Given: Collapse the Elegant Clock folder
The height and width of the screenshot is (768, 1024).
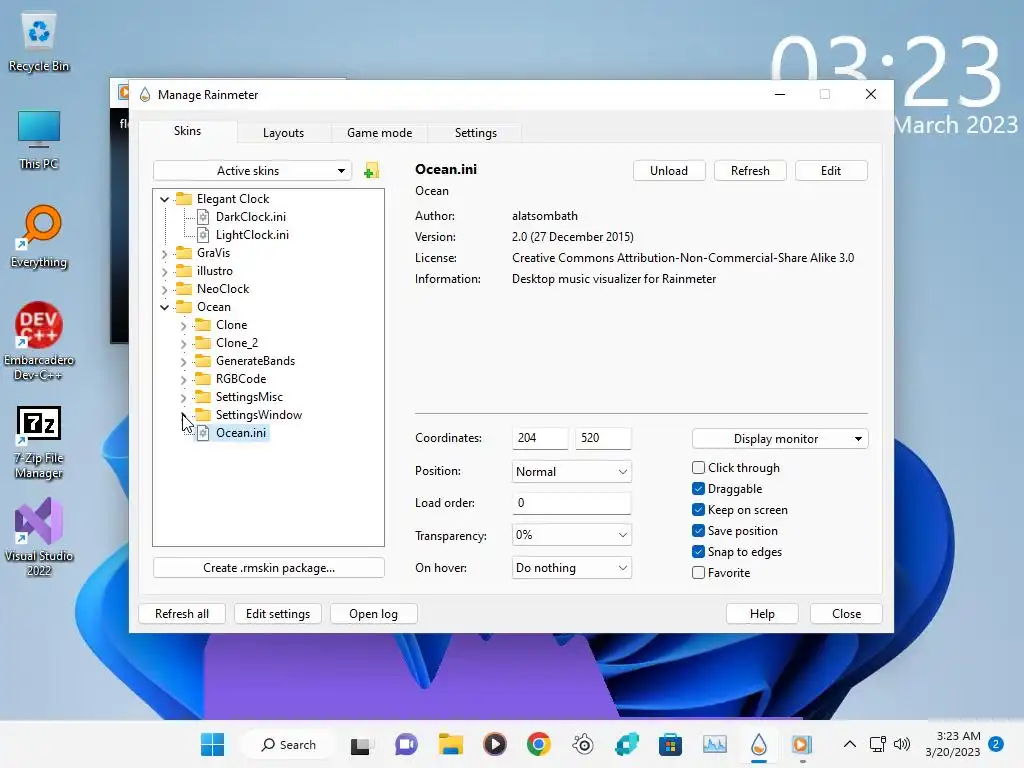Looking at the screenshot, I should coord(165,199).
